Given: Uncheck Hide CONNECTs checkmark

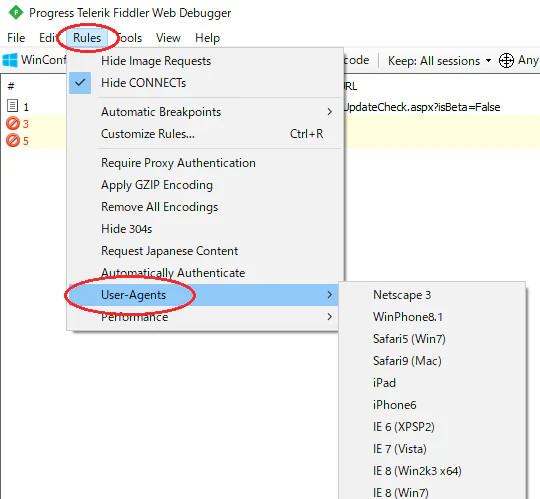Looking at the screenshot, I should point(80,83).
